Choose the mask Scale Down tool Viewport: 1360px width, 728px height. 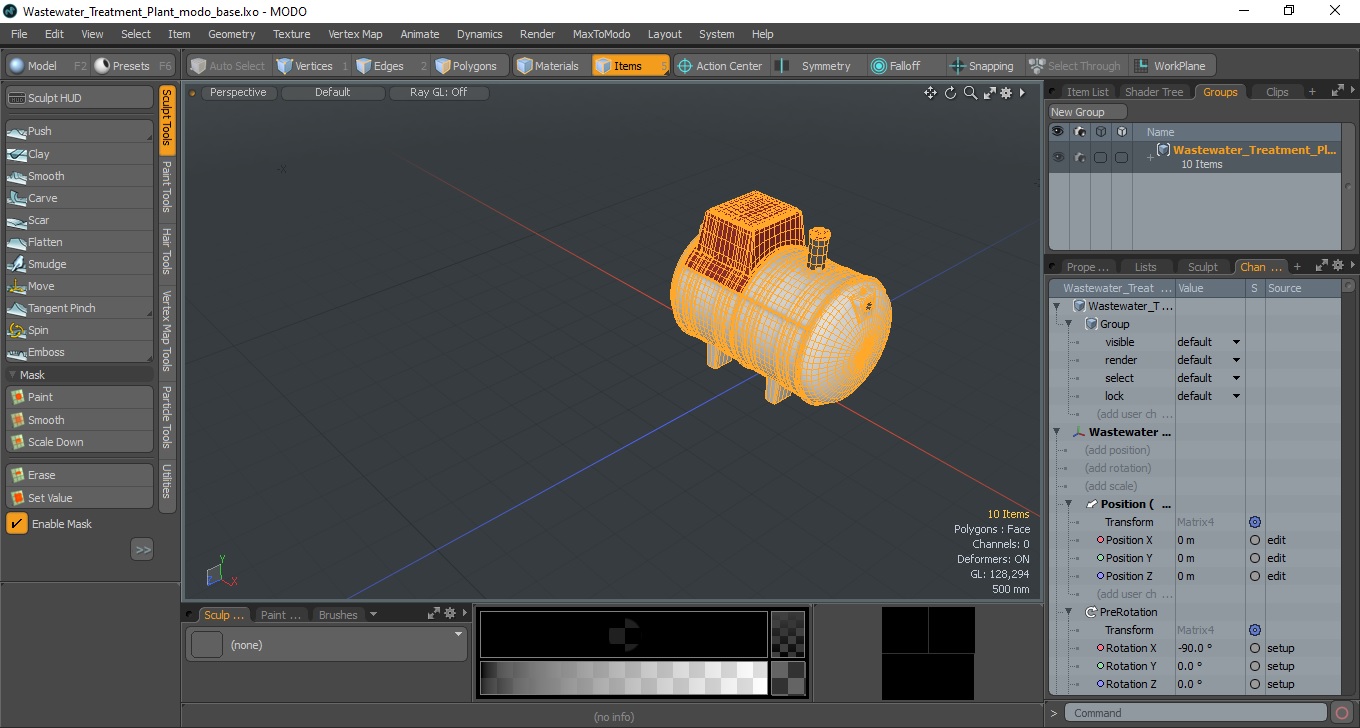click(x=79, y=442)
